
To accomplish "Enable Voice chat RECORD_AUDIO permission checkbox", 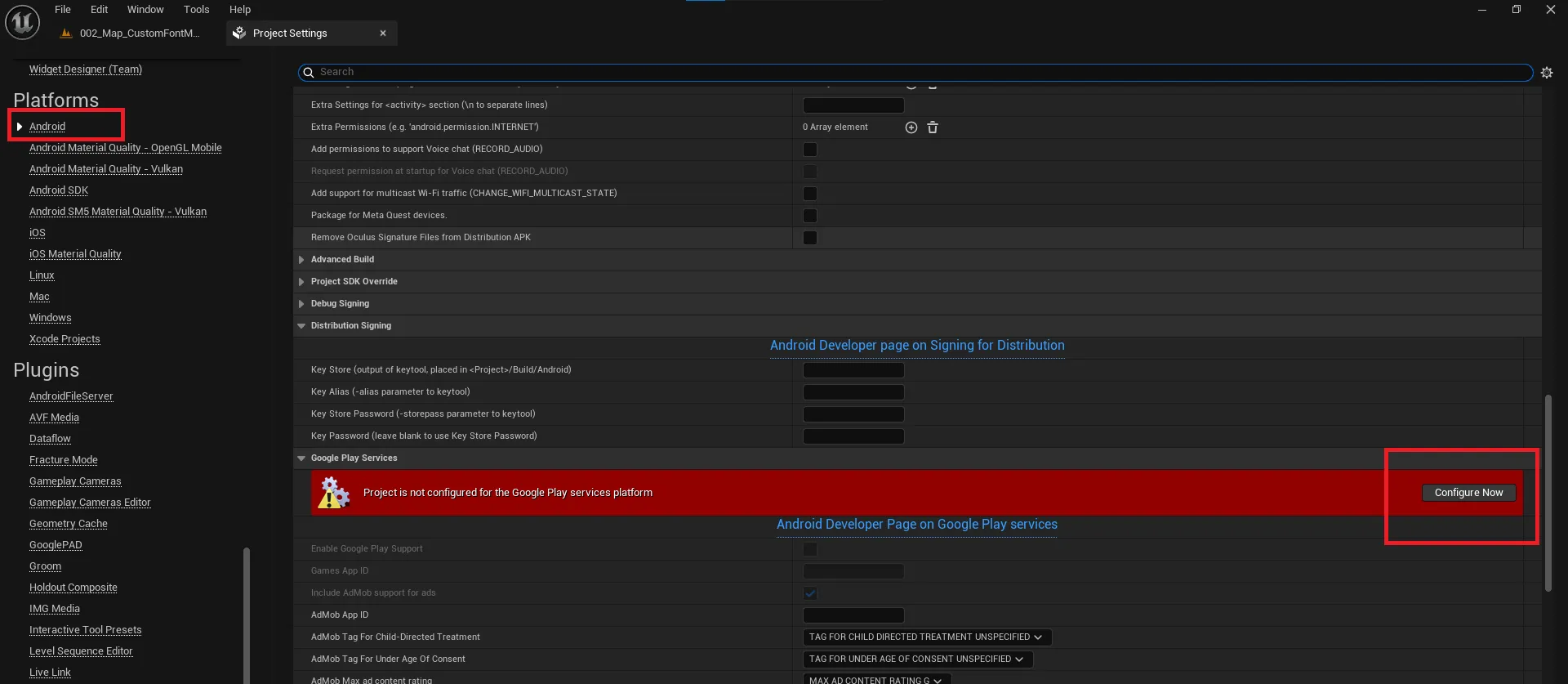I will tap(810, 150).
